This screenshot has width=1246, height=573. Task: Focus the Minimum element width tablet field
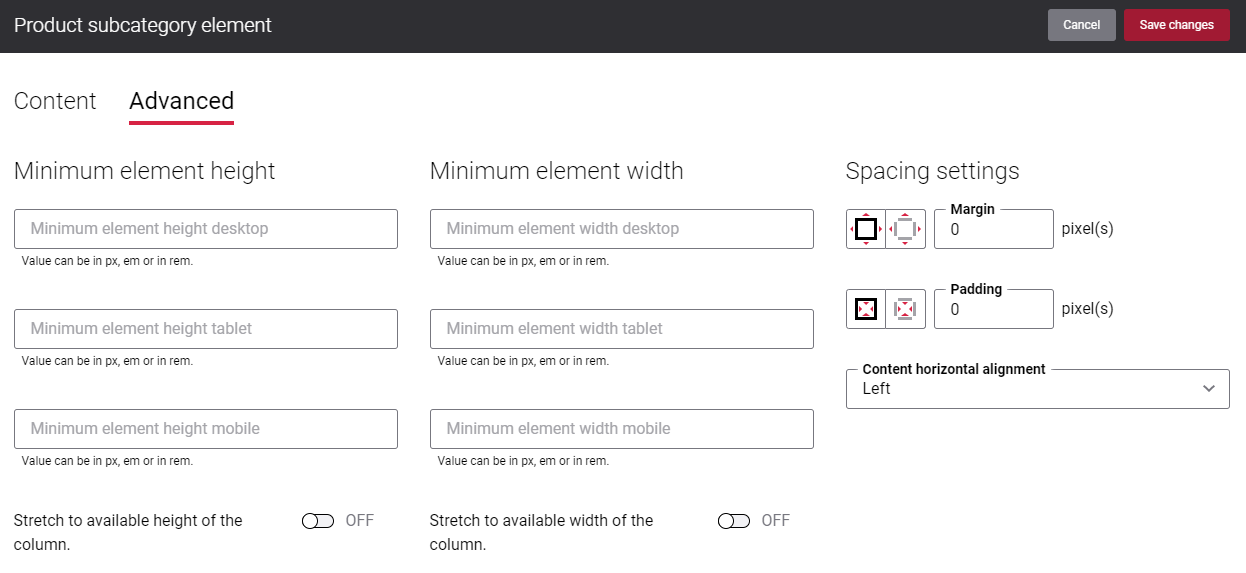tap(622, 329)
